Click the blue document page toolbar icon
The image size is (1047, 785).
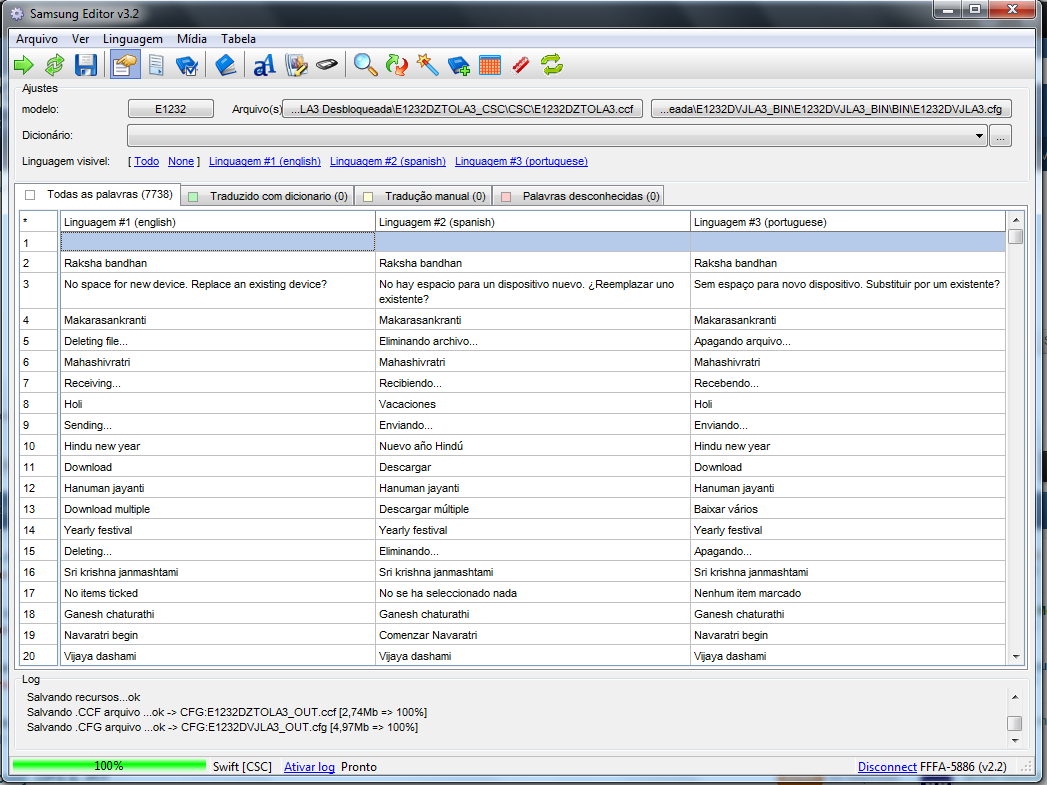pos(156,65)
